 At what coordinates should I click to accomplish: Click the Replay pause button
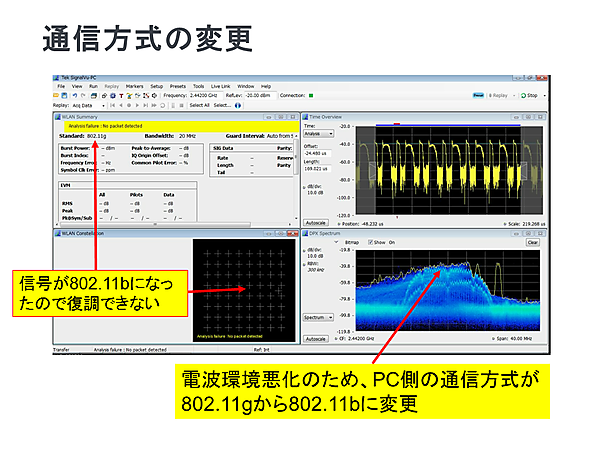click(x=173, y=105)
